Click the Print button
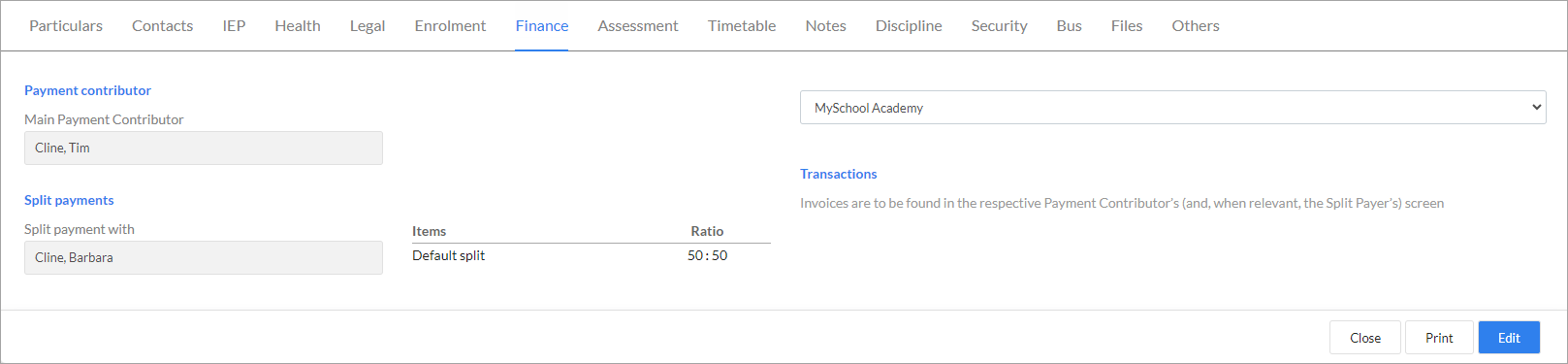Image resolution: width=1568 pixels, height=364 pixels. click(x=1439, y=338)
